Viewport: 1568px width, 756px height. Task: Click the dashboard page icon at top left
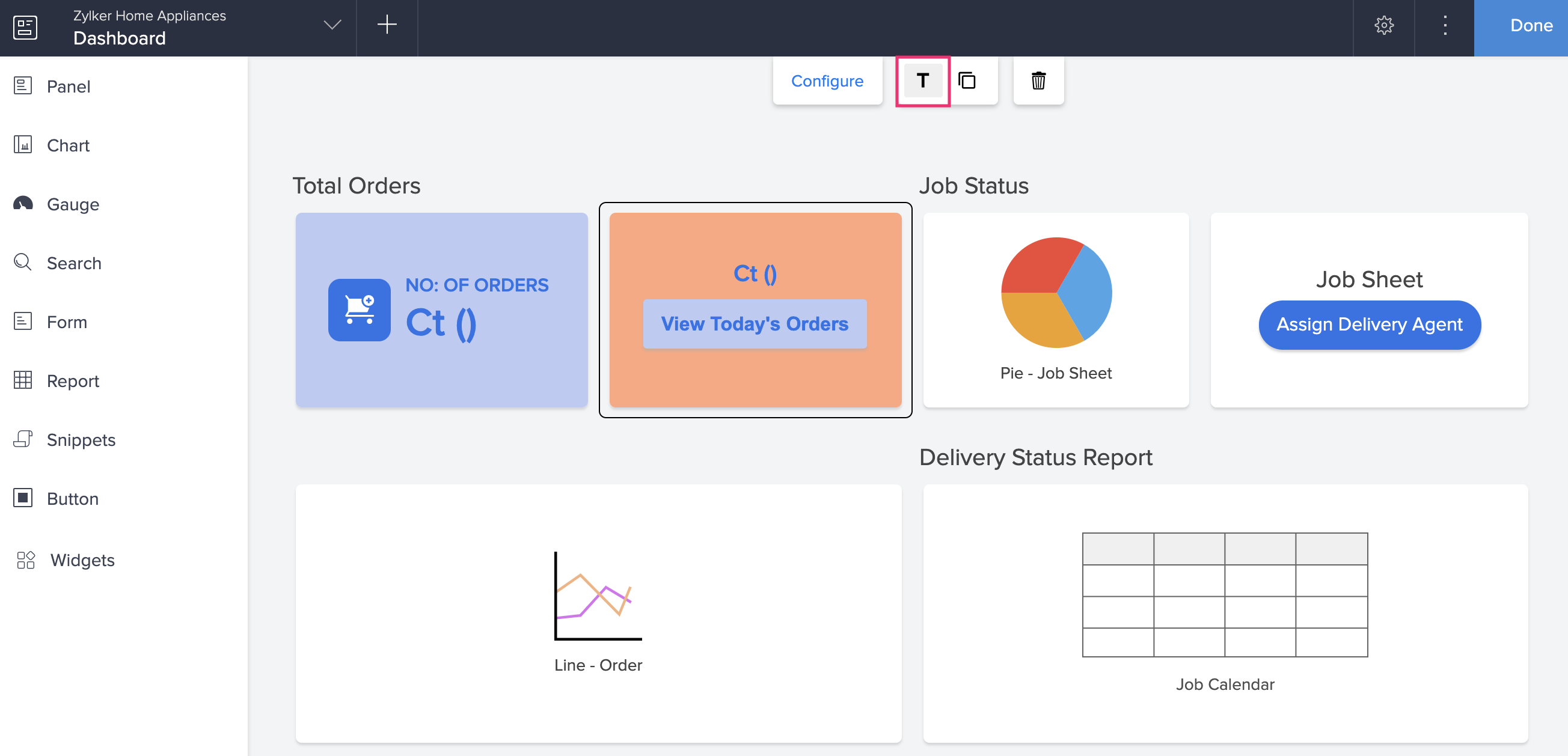[25, 28]
